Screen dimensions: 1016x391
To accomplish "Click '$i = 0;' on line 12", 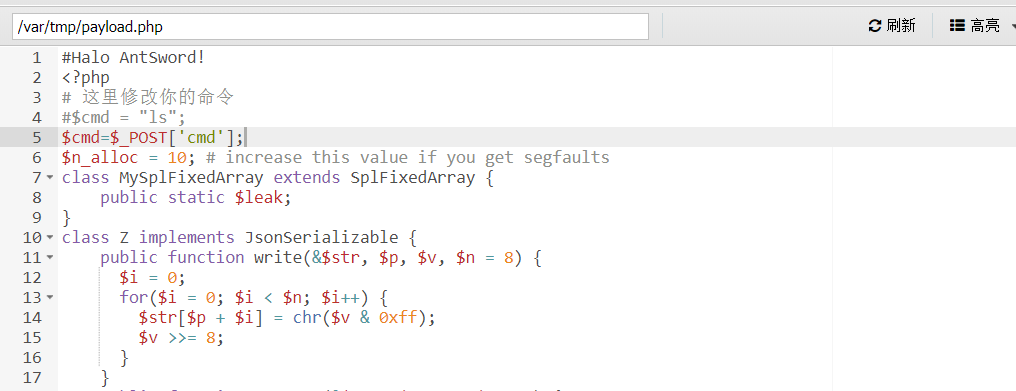I will [152, 278].
